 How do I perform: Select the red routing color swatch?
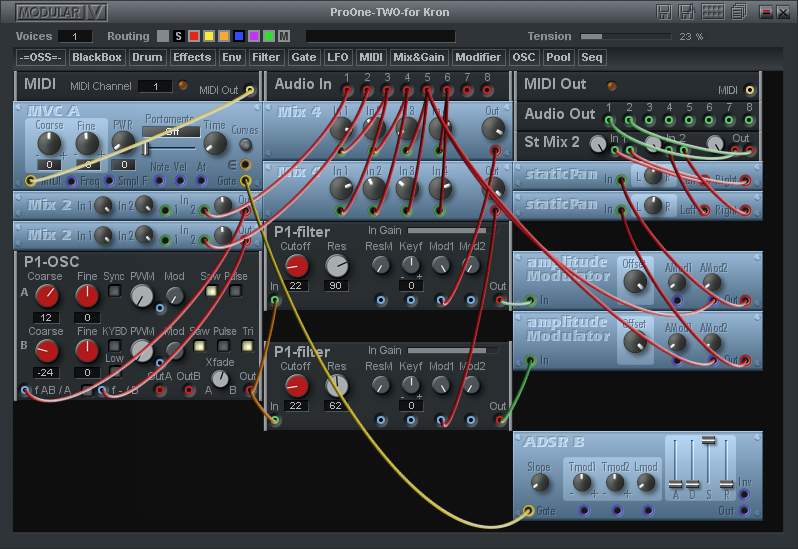coord(194,36)
